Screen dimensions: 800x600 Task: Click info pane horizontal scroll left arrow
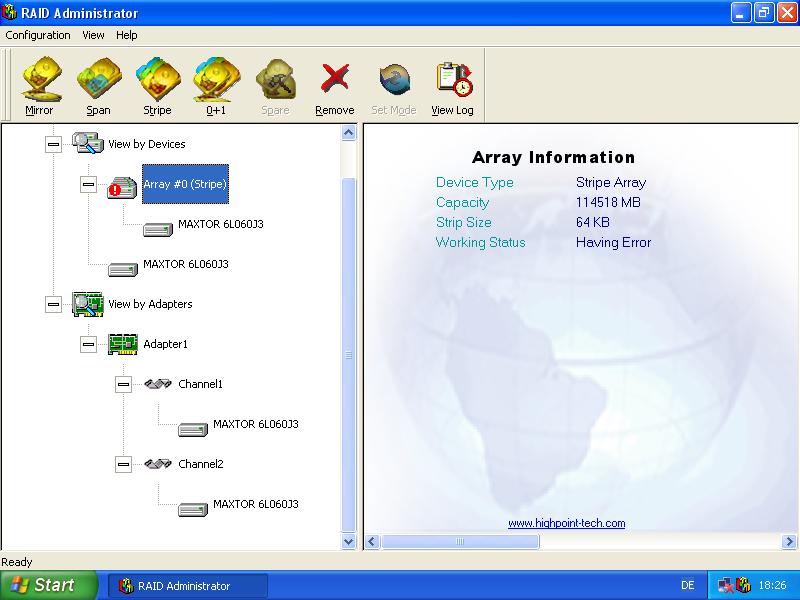coord(372,541)
